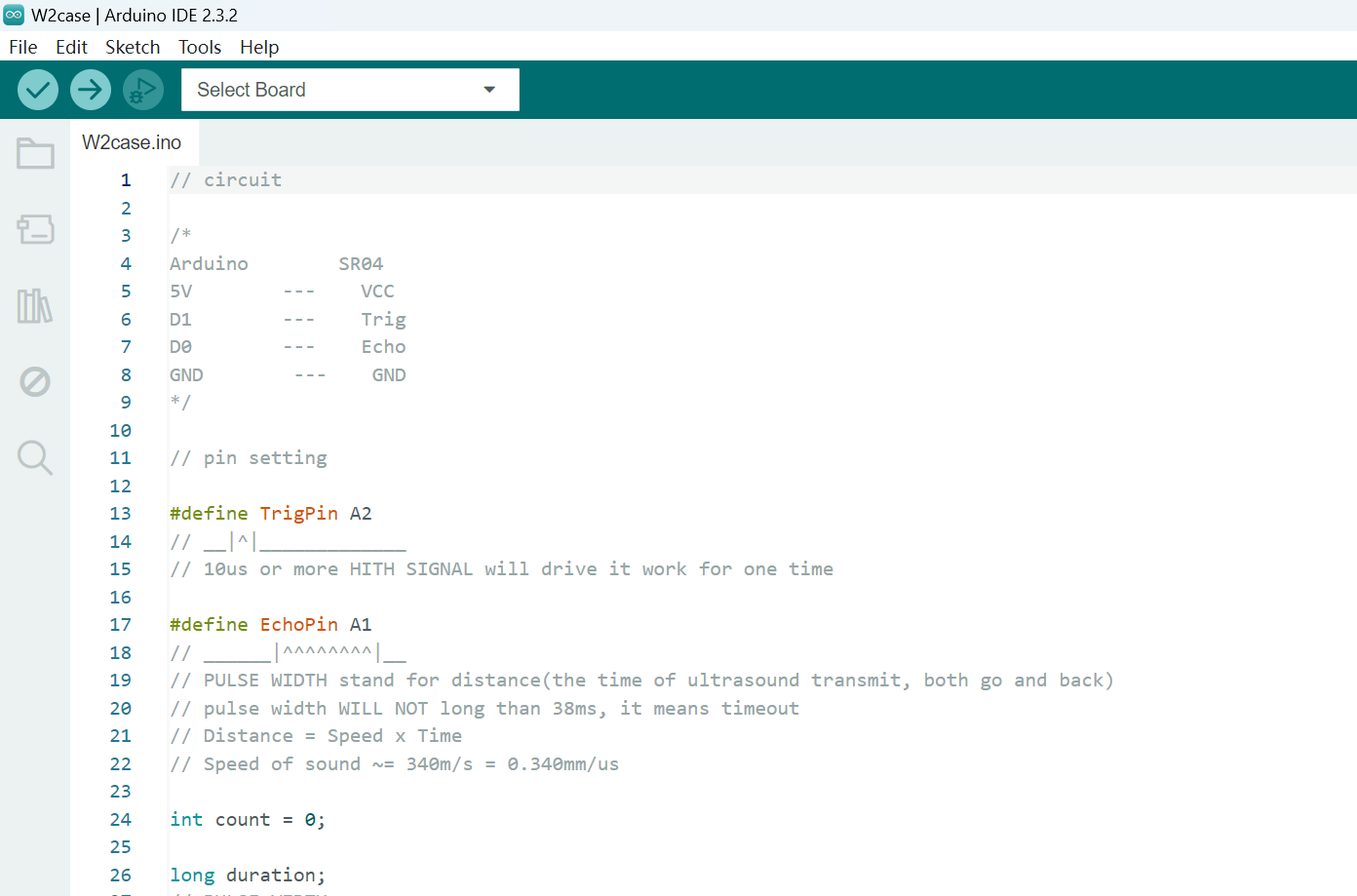The width and height of the screenshot is (1357, 896).
Task: Click the 'Arduino' text on line 4
Action: click(x=209, y=263)
